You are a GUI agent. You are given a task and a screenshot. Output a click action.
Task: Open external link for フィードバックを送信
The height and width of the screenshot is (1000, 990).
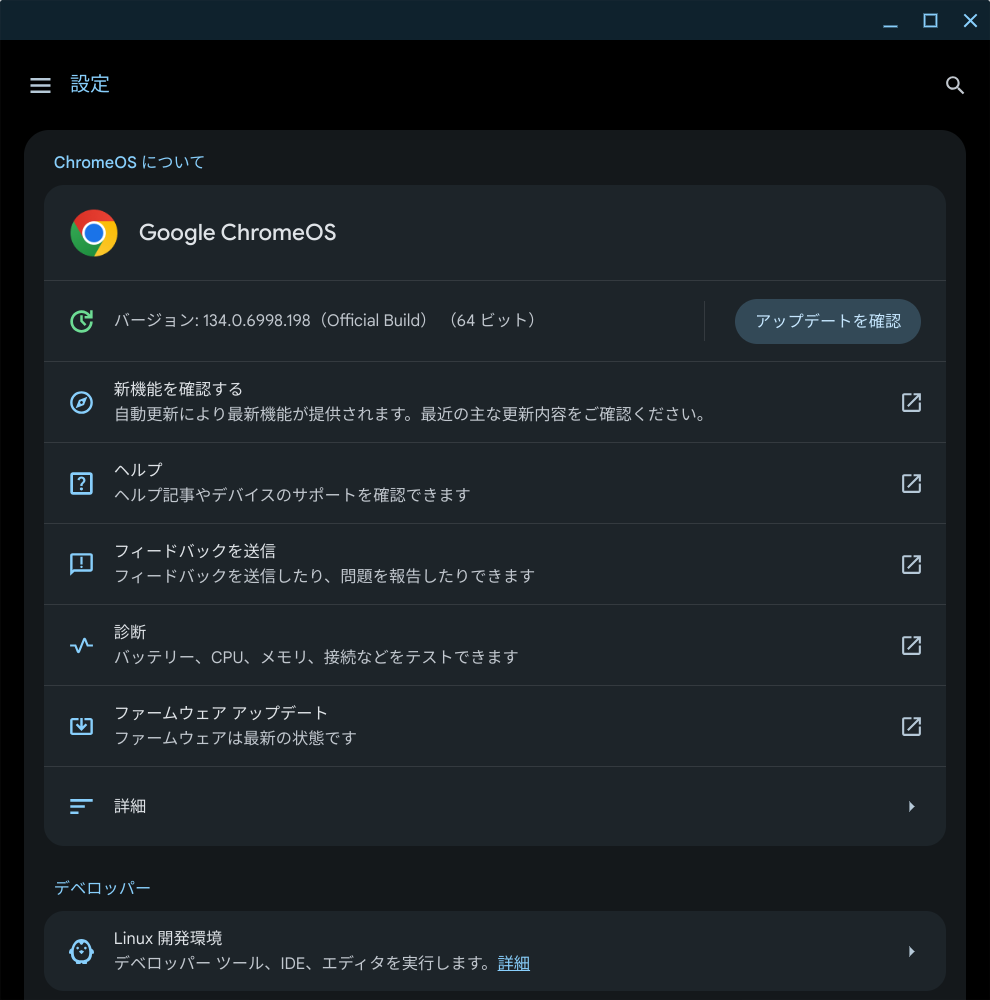click(x=912, y=564)
